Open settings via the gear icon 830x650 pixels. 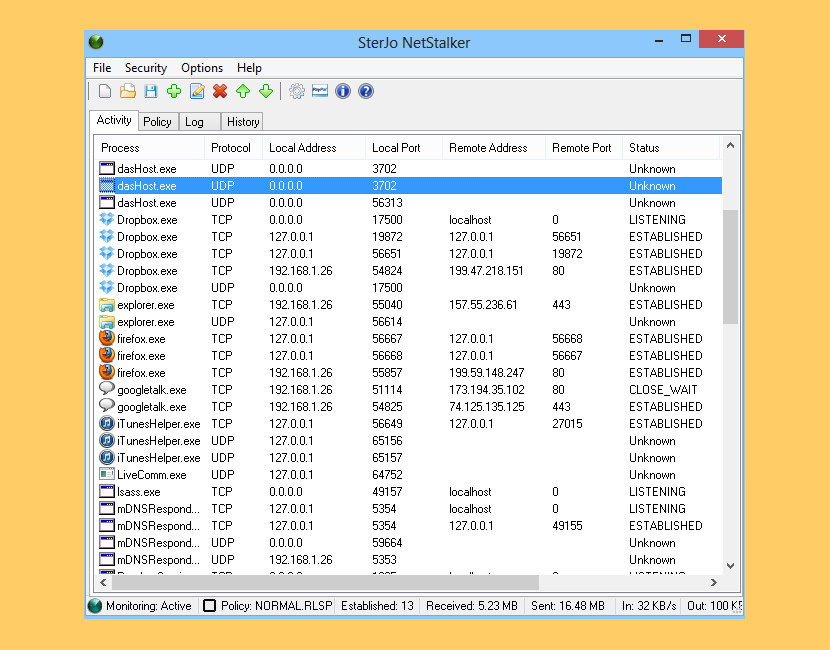297,92
